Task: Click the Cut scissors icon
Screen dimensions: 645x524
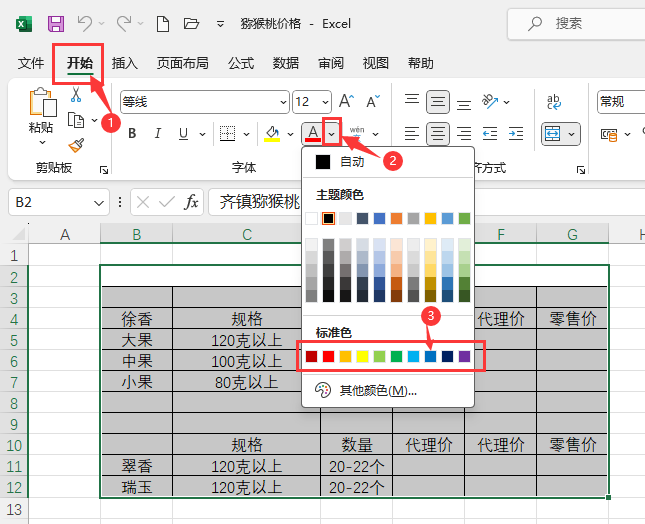Action: pos(76,95)
